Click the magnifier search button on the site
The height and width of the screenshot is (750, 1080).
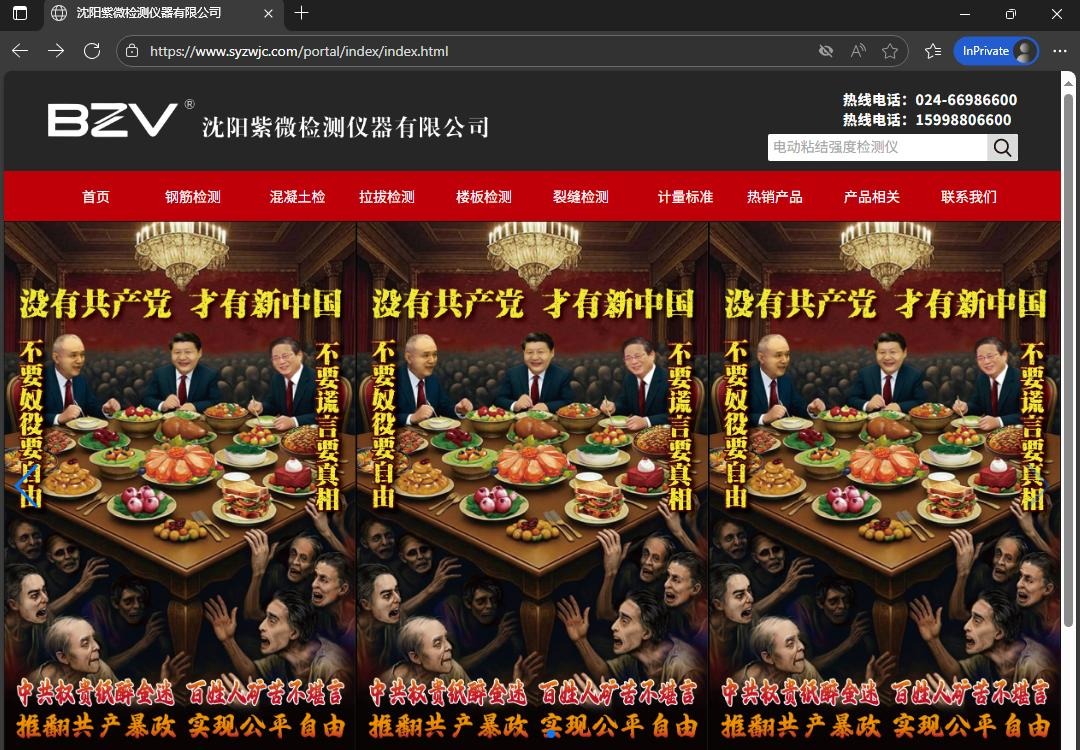point(1002,148)
